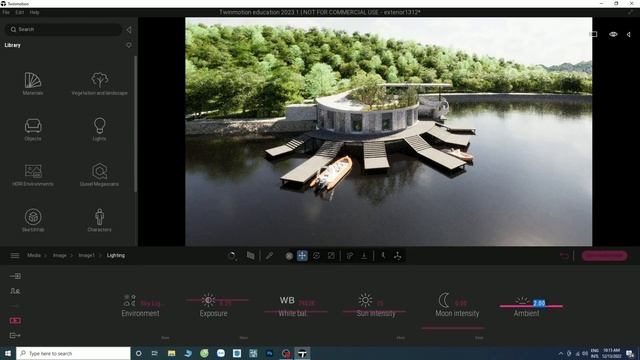Open the Sketchfab library category
This screenshot has width=640, height=360.
pos(33,220)
